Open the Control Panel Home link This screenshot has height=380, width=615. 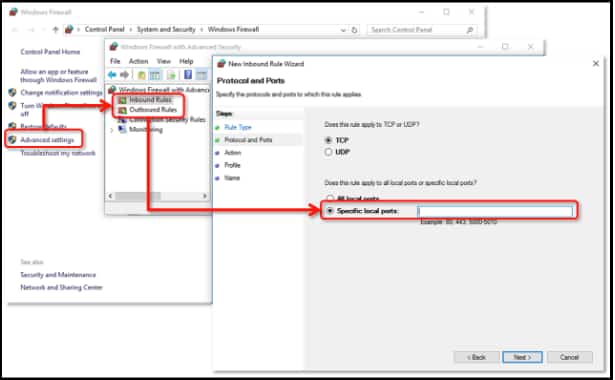(50, 52)
